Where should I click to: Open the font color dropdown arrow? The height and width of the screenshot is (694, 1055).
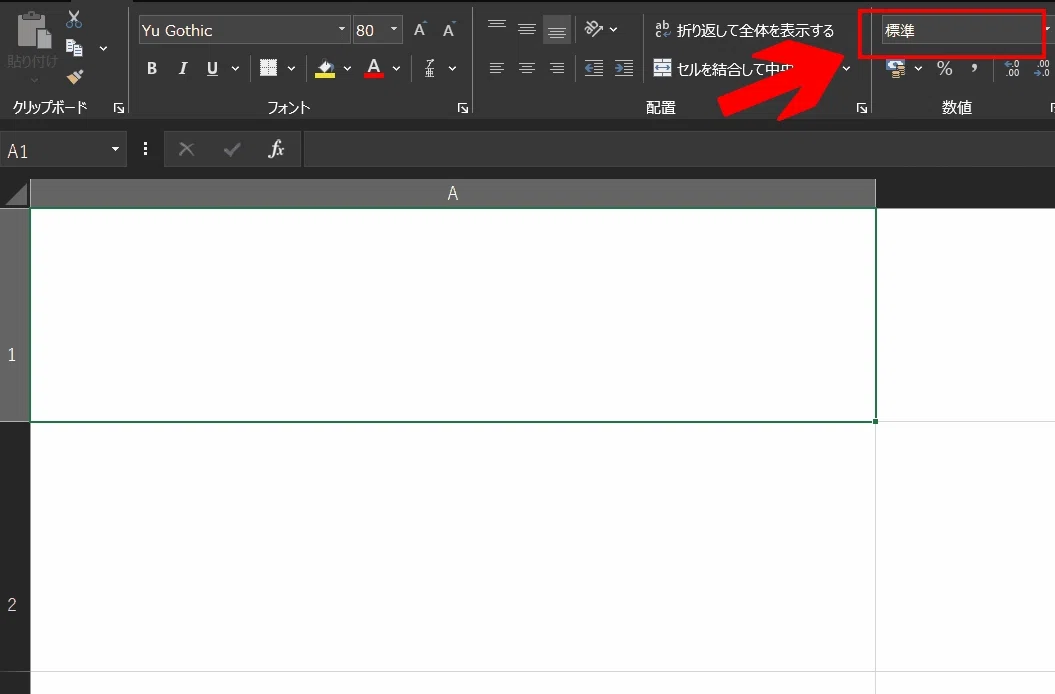pyautogui.click(x=396, y=68)
